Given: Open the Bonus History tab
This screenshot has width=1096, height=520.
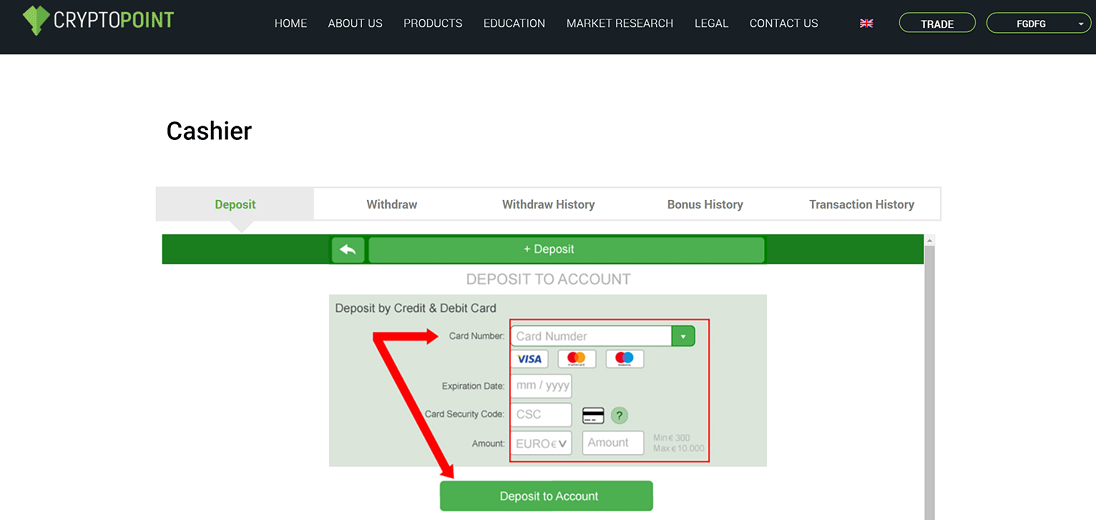Looking at the screenshot, I should (x=705, y=204).
